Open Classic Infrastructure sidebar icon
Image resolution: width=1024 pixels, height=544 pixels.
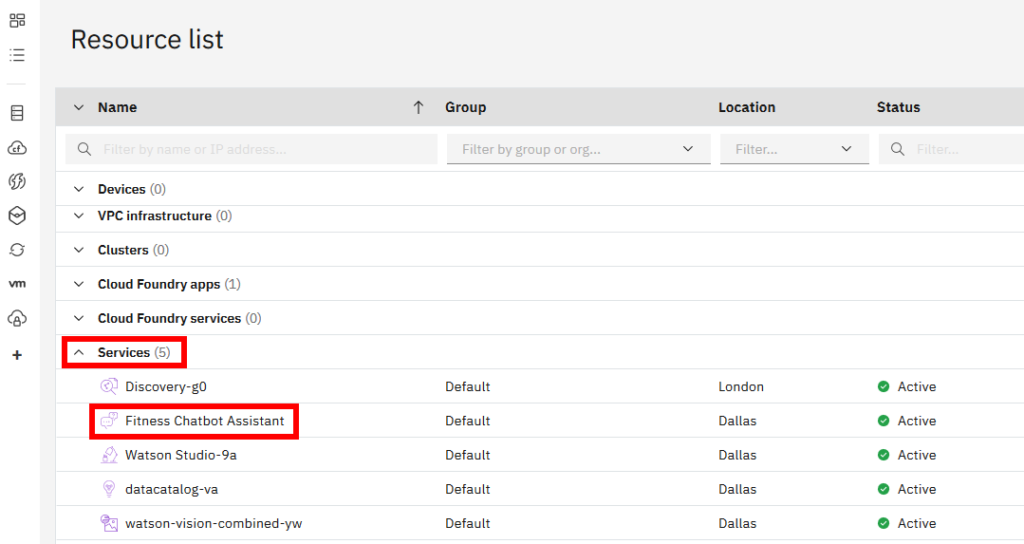(18, 113)
